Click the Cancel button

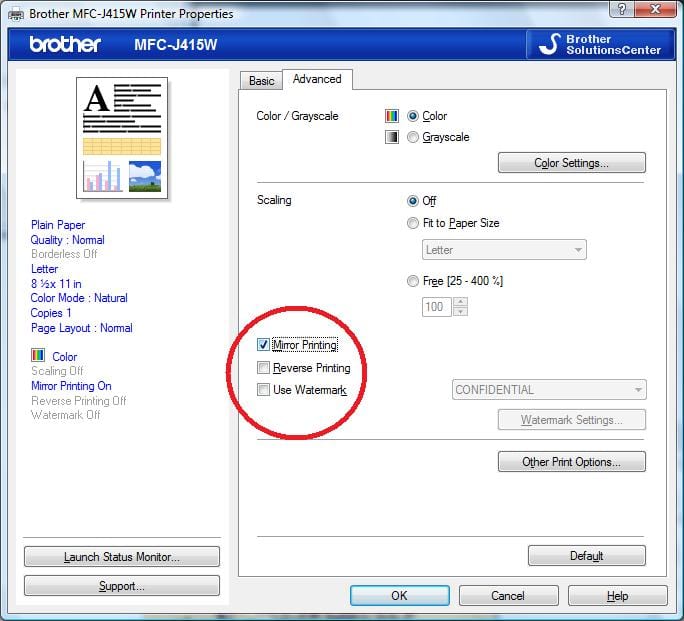click(508, 595)
